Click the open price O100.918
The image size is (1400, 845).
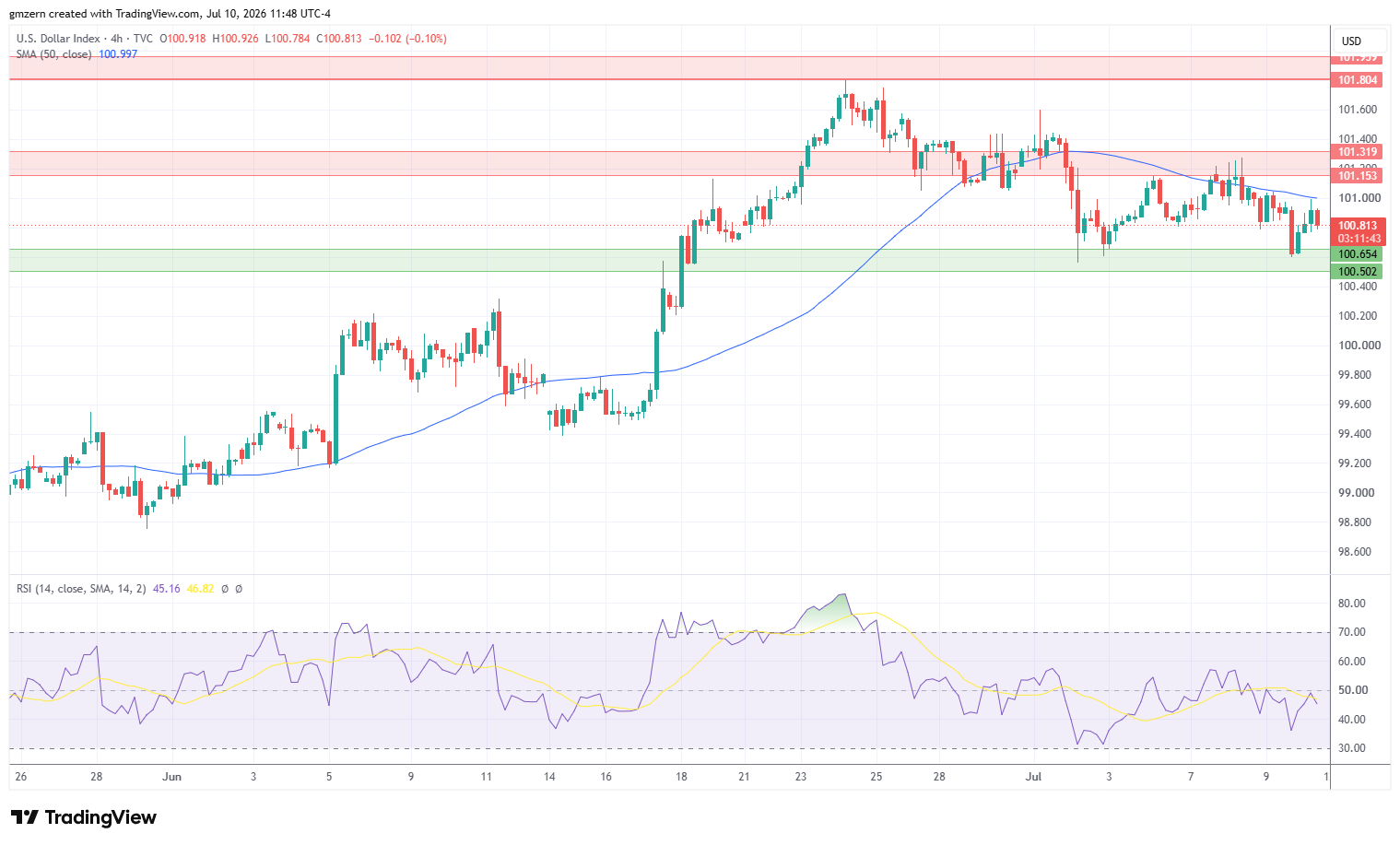coord(182,39)
